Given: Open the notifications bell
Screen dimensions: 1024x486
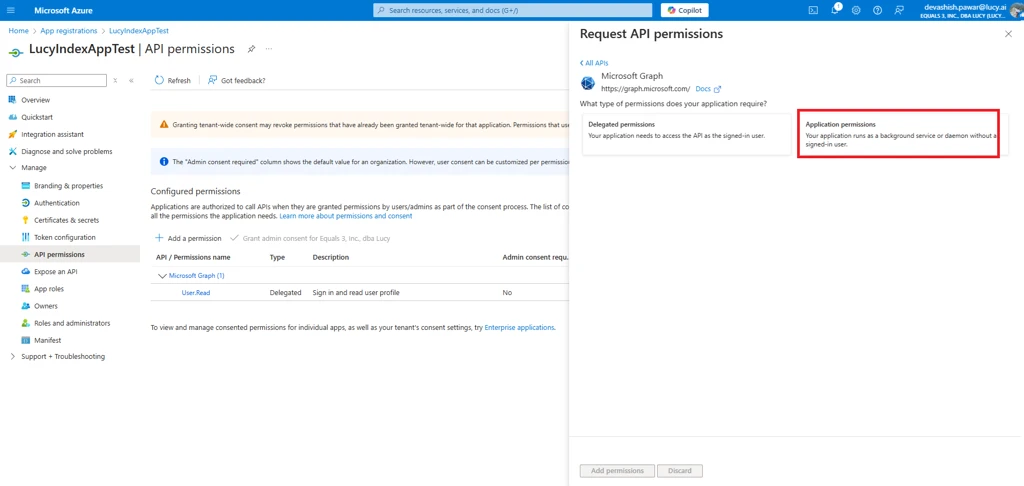Looking at the screenshot, I should pos(835,10).
